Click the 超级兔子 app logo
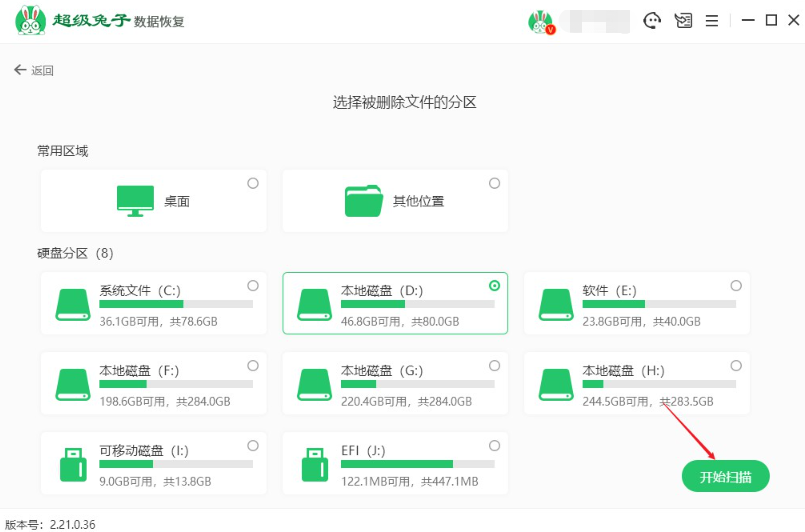 point(32,21)
